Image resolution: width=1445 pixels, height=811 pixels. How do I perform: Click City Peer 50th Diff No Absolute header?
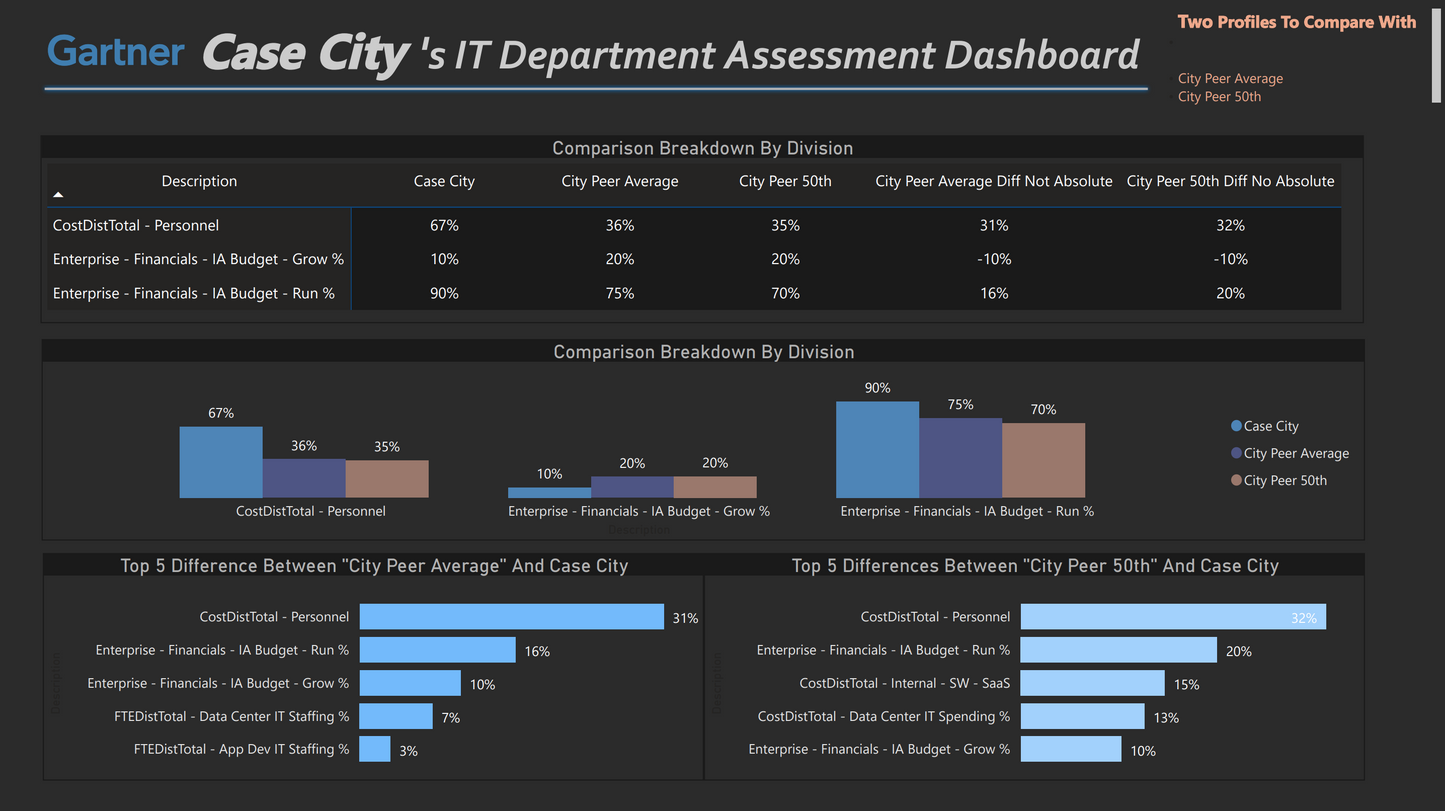[x=1230, y=181]
